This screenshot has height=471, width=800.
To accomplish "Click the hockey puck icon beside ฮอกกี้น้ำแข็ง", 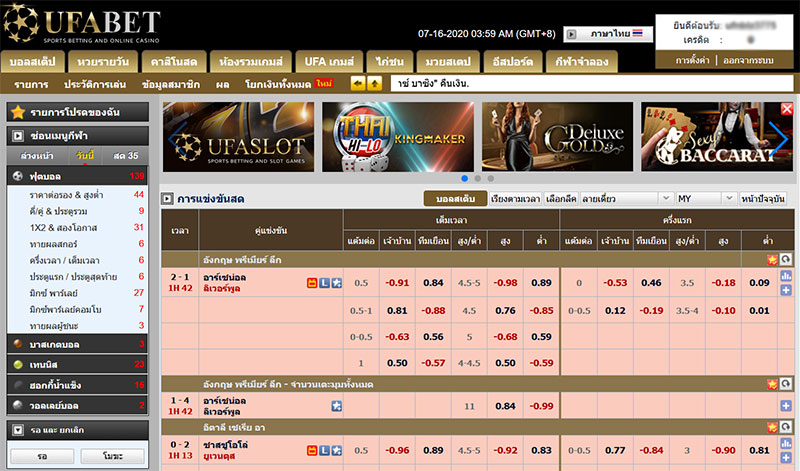I will coord(18,385).
